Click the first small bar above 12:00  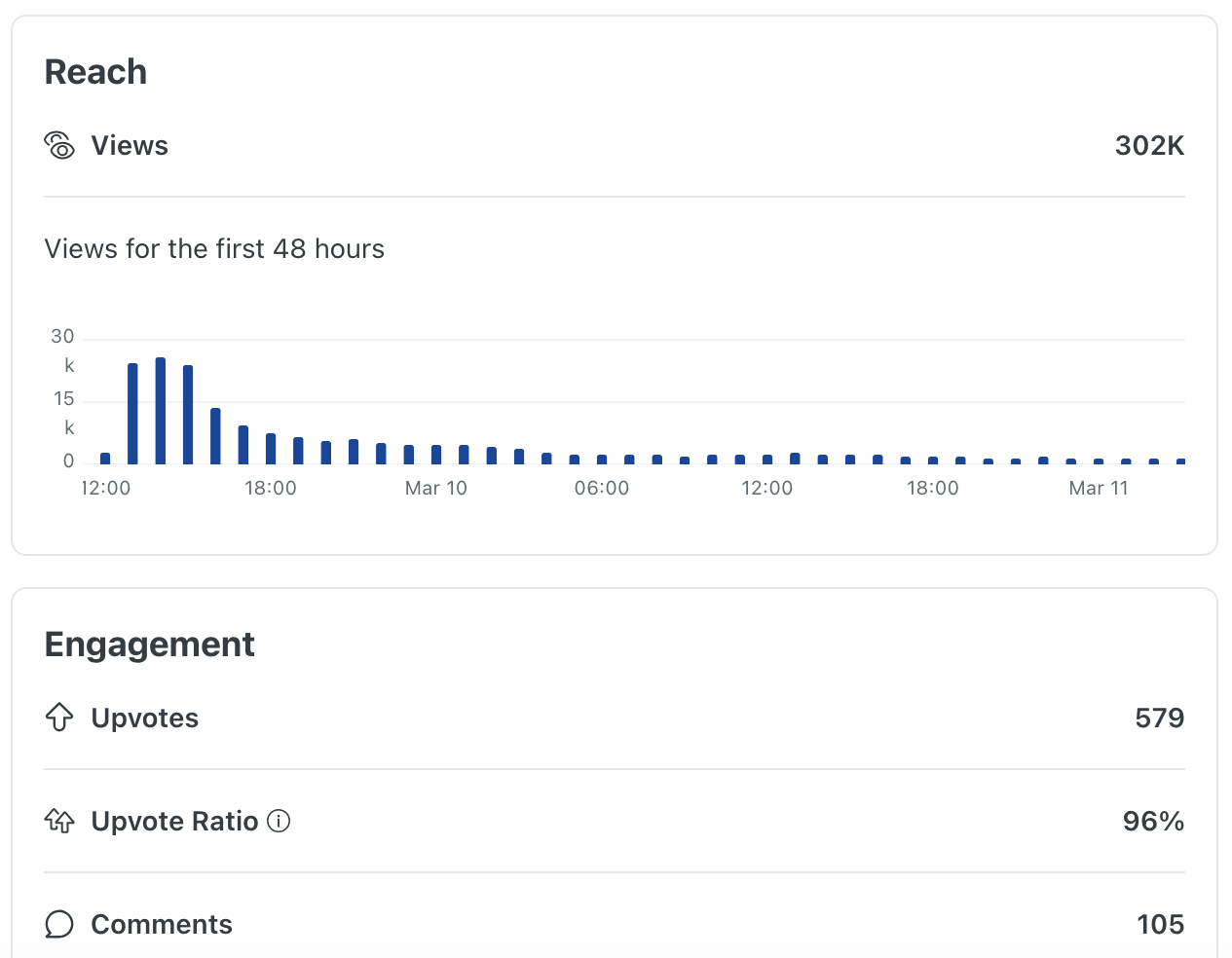[x=105, y=459]
